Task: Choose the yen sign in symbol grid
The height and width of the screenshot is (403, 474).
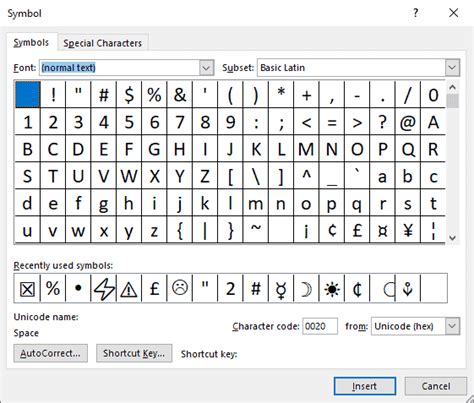Action: pos(408,230)
